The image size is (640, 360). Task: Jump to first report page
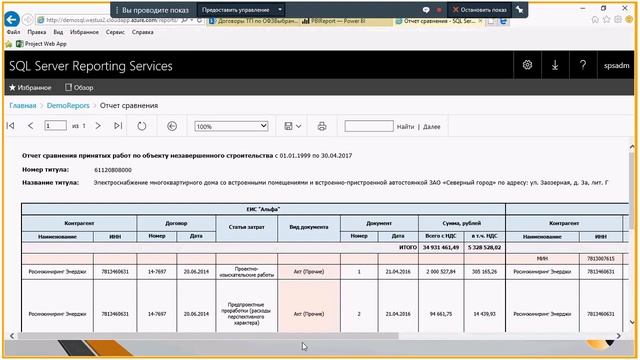pos(11,126)
